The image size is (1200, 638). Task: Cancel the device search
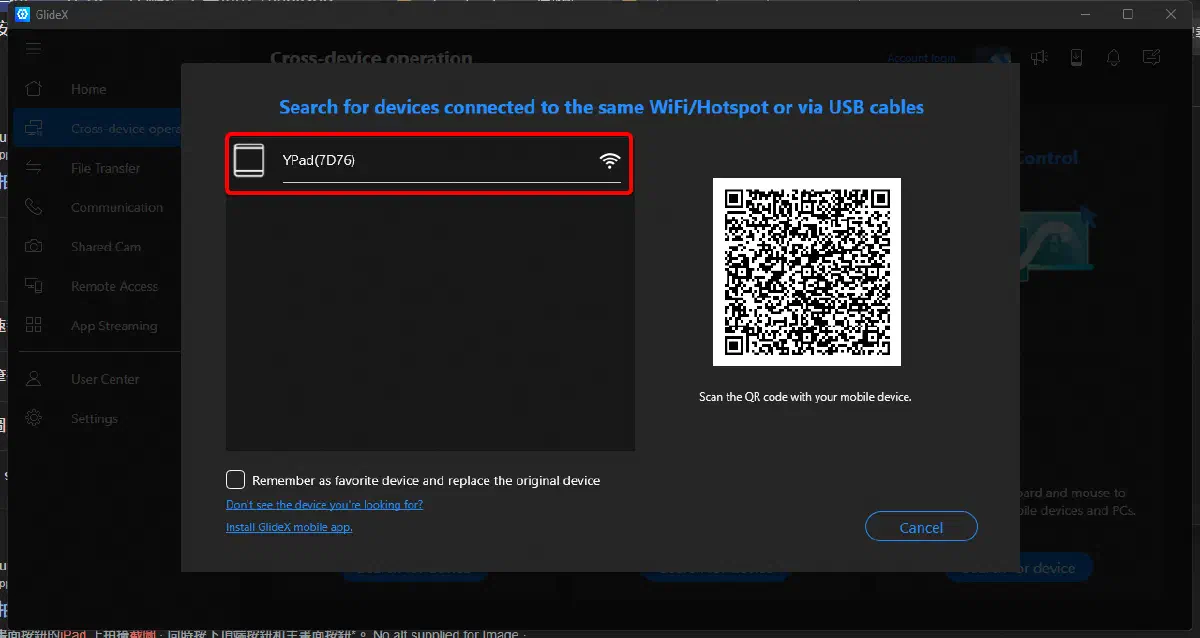coord(920,526)
